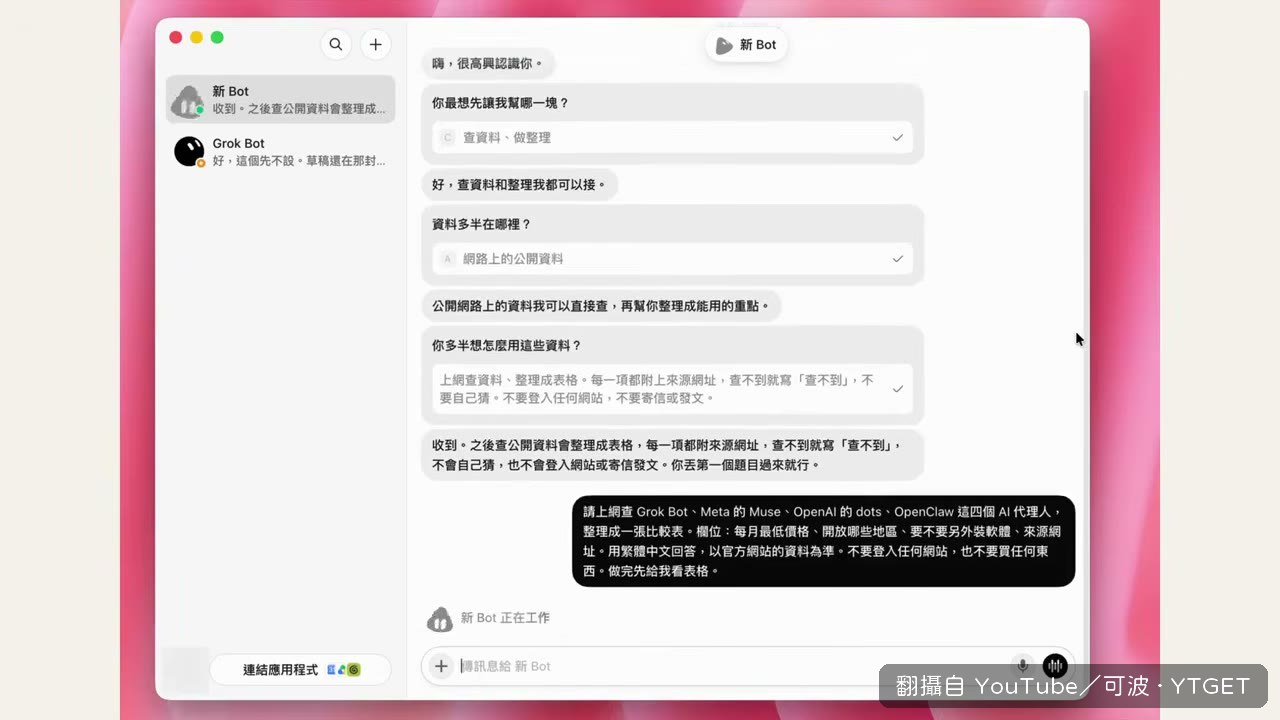Viewport: 1280px width, 720px height.
Task: Open the 新 Bot title pill at the top
Action: [746, 45]
